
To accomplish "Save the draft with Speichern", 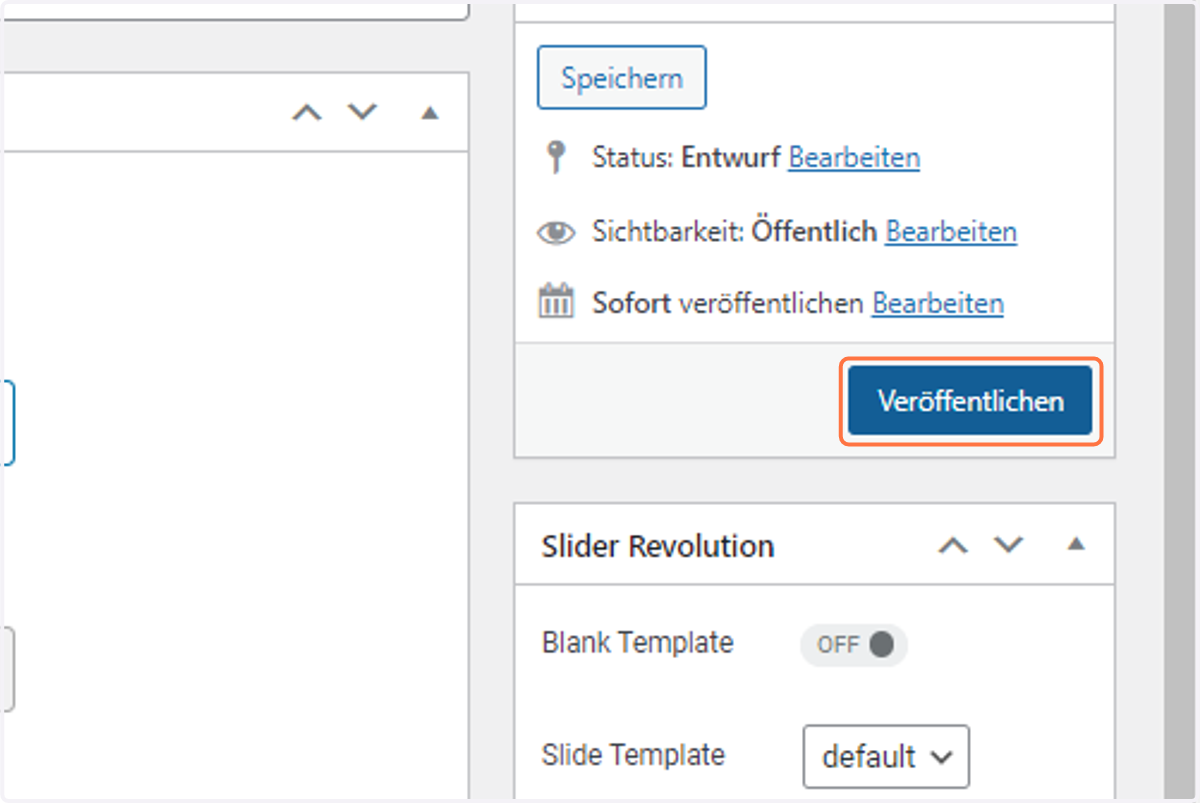I will point(622,77).
